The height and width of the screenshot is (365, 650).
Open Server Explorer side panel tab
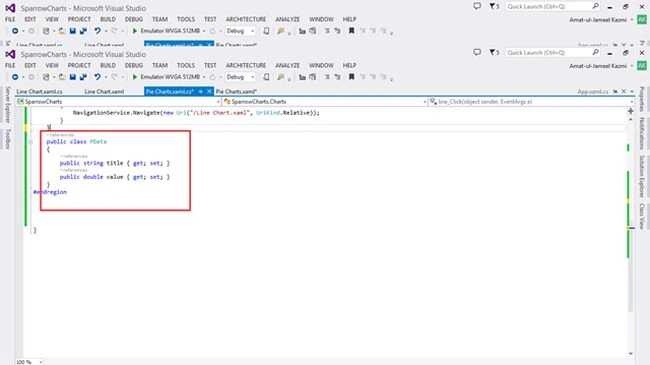click(7, 105)
